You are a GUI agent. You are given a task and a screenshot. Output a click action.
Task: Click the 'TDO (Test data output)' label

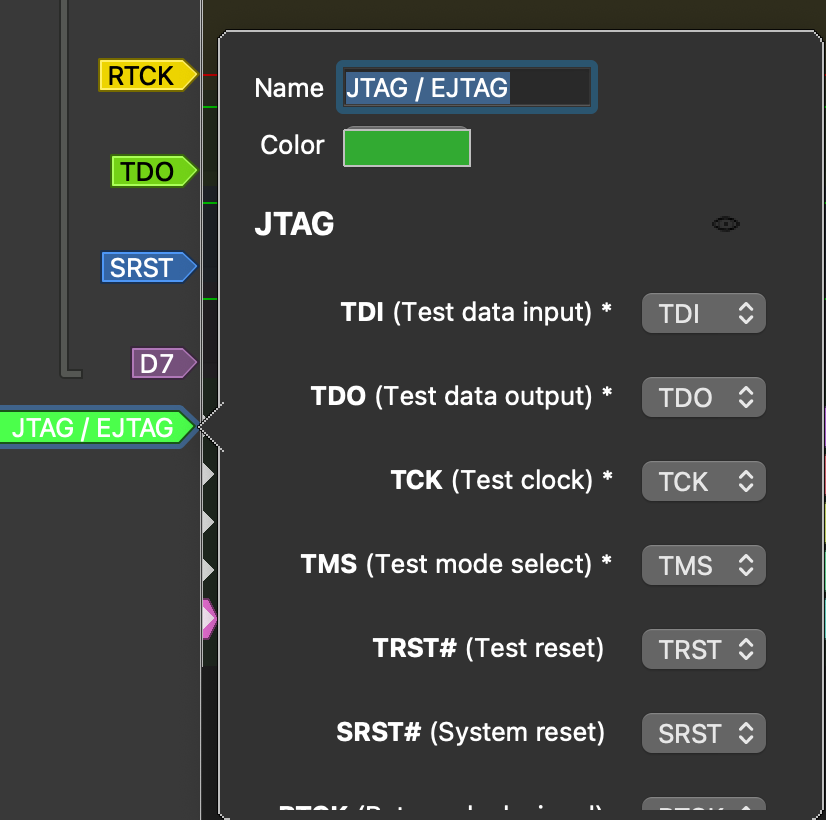461,396
